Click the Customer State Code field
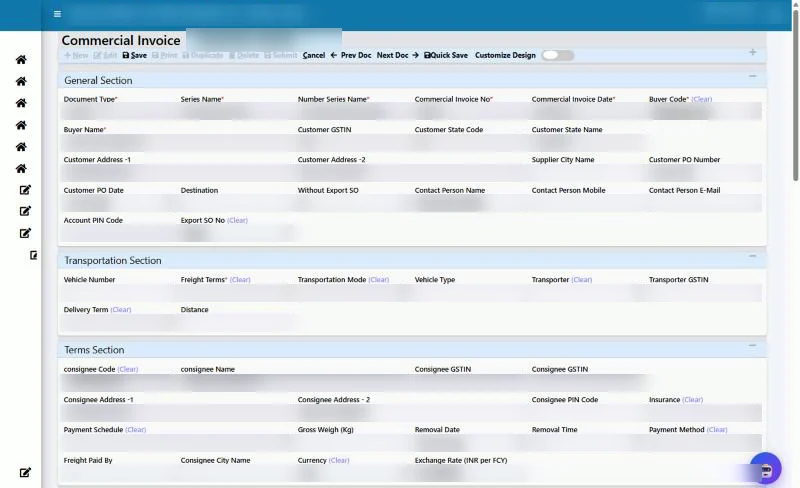 (x=470, y=142)
